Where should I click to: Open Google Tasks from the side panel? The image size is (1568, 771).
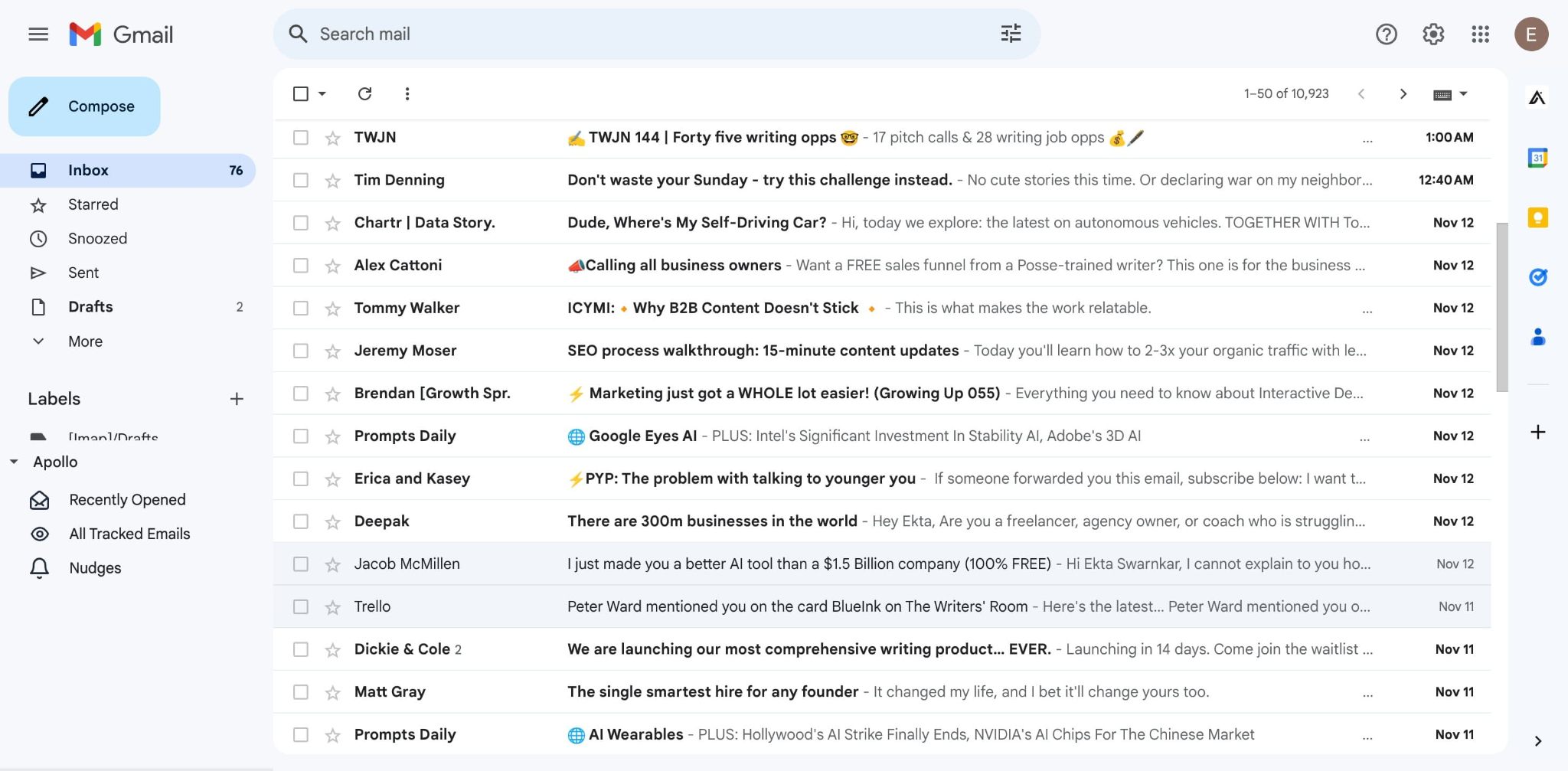[1537, 277]
